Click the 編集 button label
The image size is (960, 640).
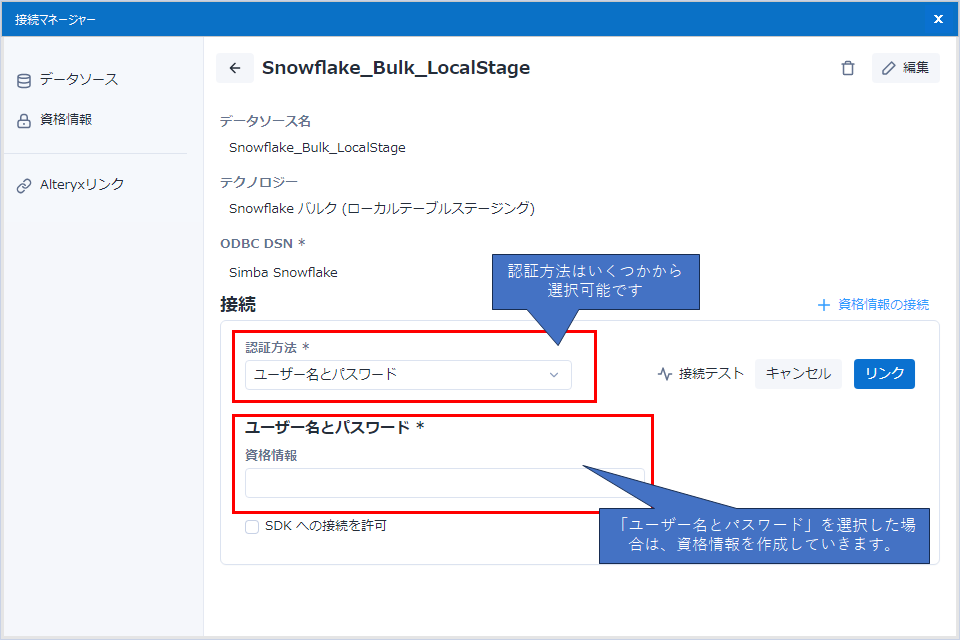pyautogui.click(x=916, y=68)
